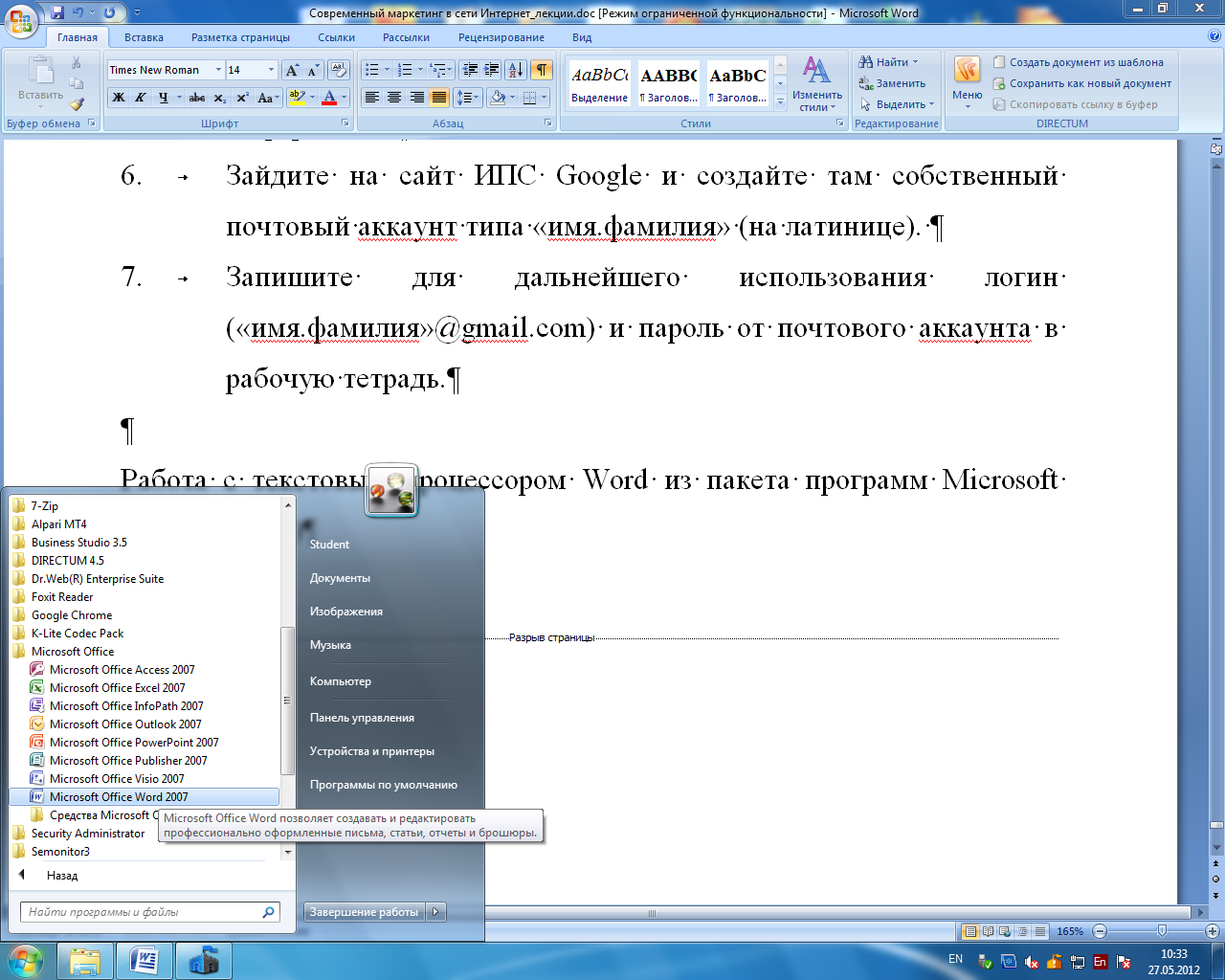Expand the bullets list dropdown arrow
The width and height of the screenshot is (1225, 980).
pos(387,70)
